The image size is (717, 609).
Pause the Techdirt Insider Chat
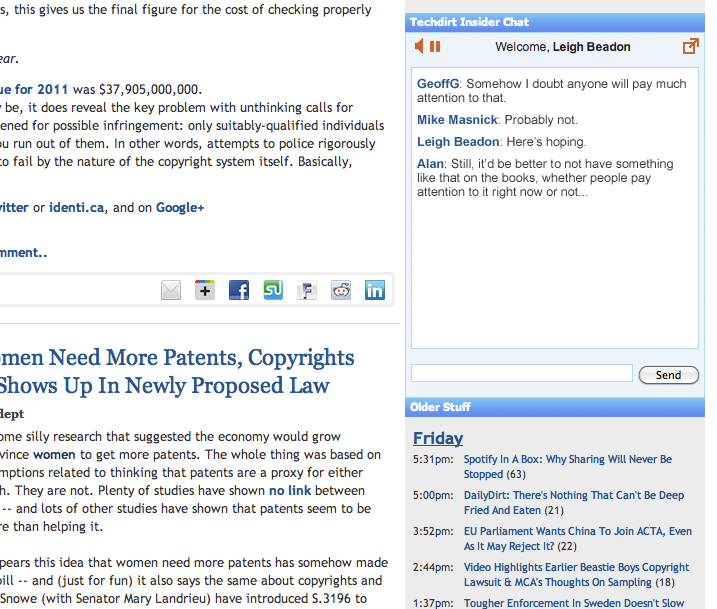tap(435, 46)
